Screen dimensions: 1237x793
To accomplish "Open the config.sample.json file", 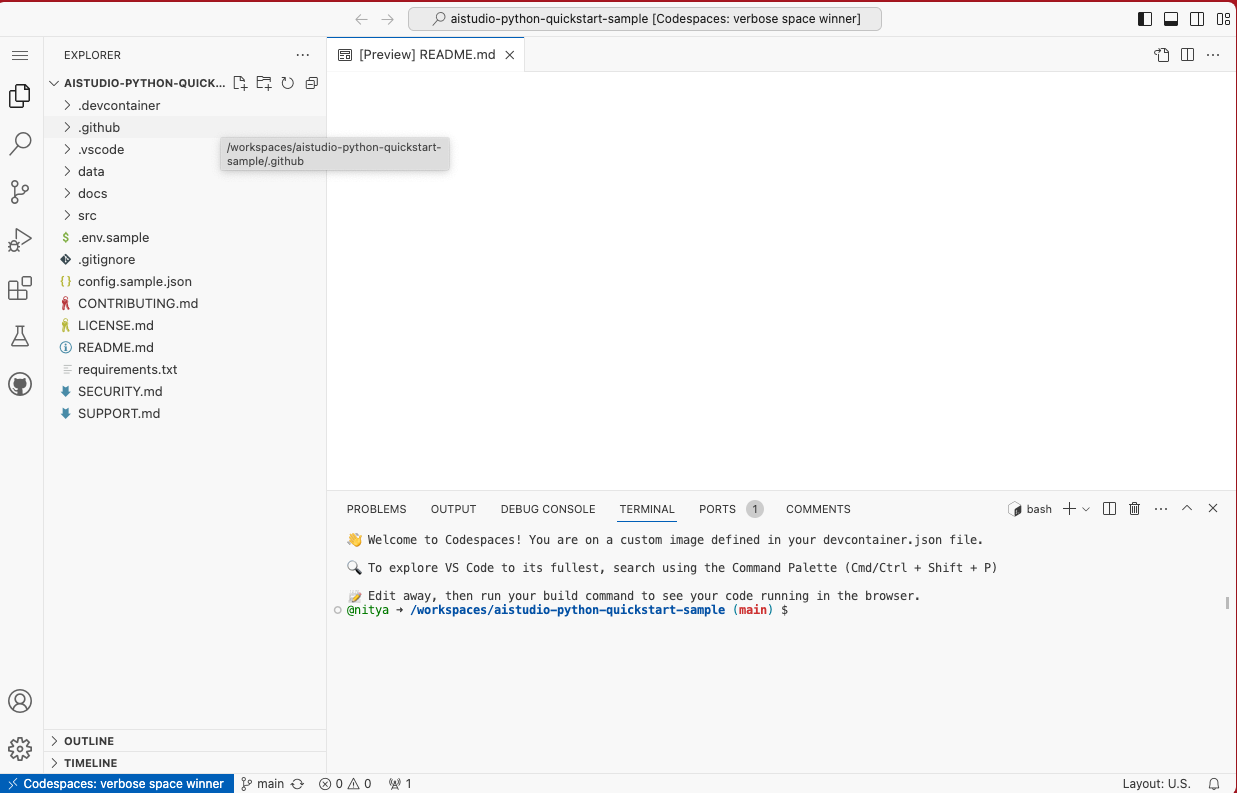I will tap(185, 281).
